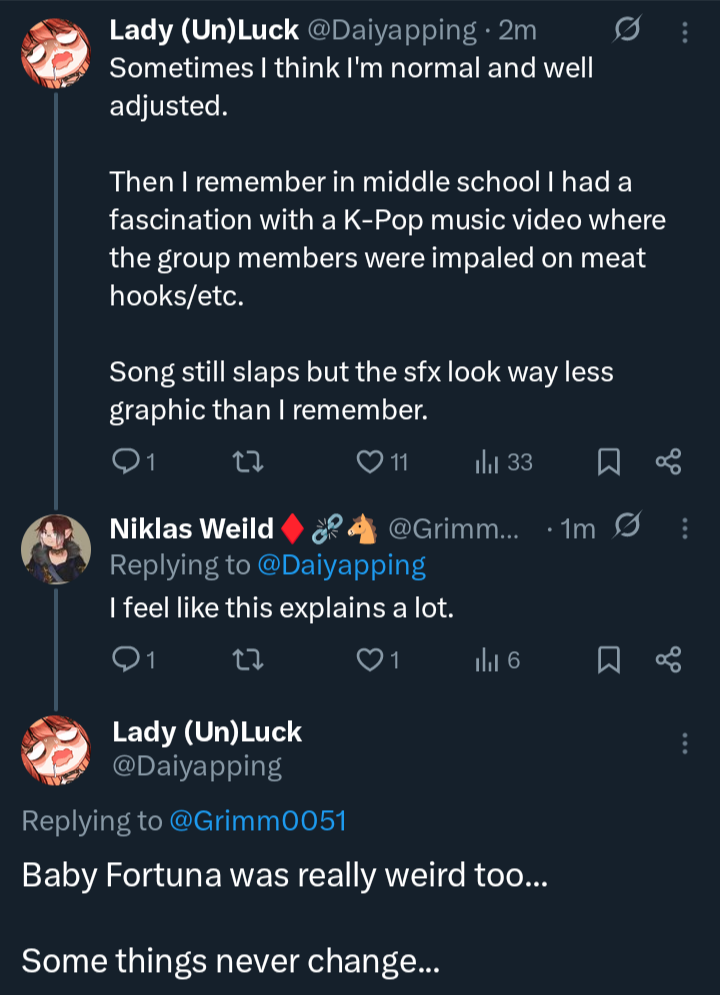Image resolution: width=720 pixels, height=995 pixels.
Task: Open more options on the bottom tweet
Action: (685, 743)
